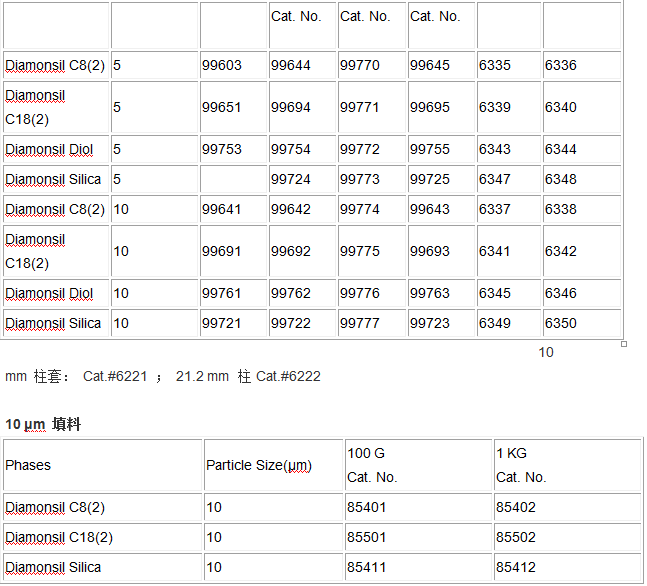647x586 pixels.
Task: Click cell 85401
Action: coord(418,507)
